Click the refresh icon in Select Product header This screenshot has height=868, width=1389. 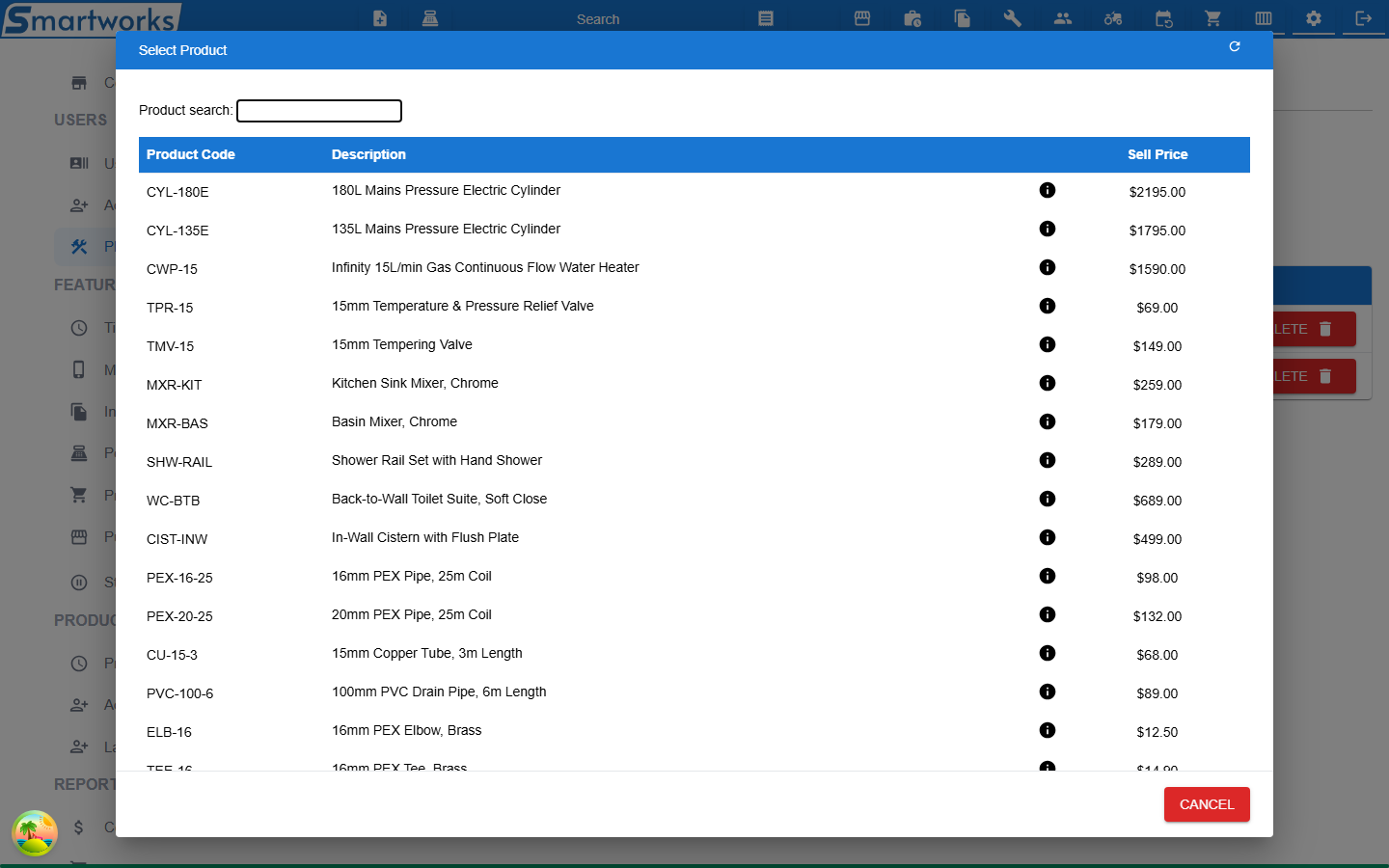[1235, 46]
